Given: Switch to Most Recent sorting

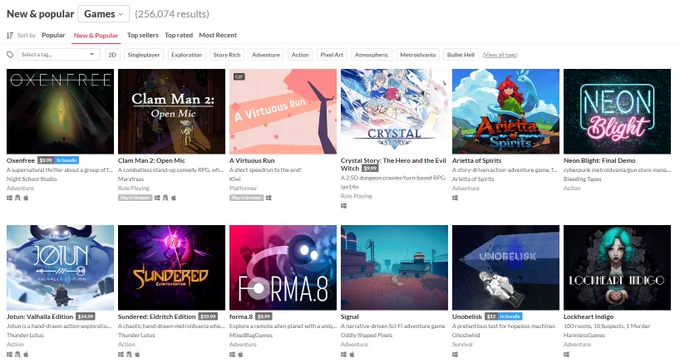Looking at the screenshot, I should (218, 35).
